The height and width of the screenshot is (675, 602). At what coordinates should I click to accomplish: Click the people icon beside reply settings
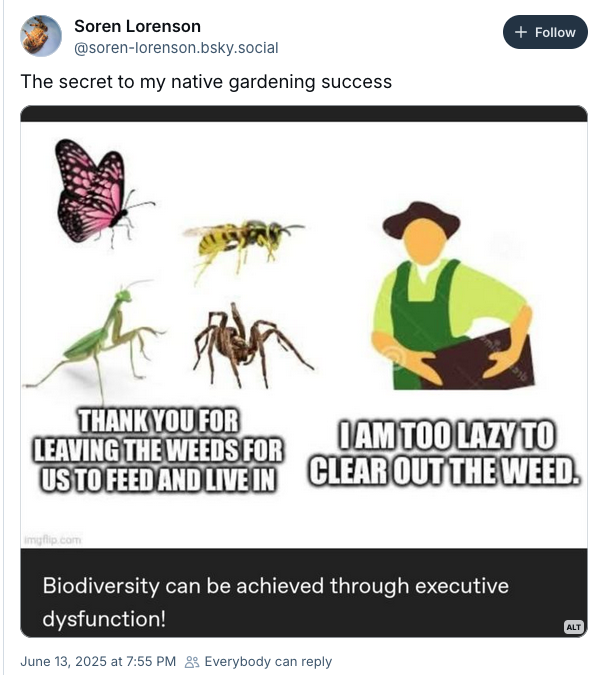193,661
